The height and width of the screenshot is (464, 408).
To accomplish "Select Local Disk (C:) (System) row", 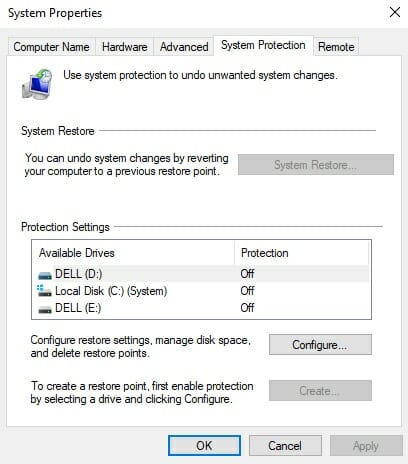I will 201,291.
